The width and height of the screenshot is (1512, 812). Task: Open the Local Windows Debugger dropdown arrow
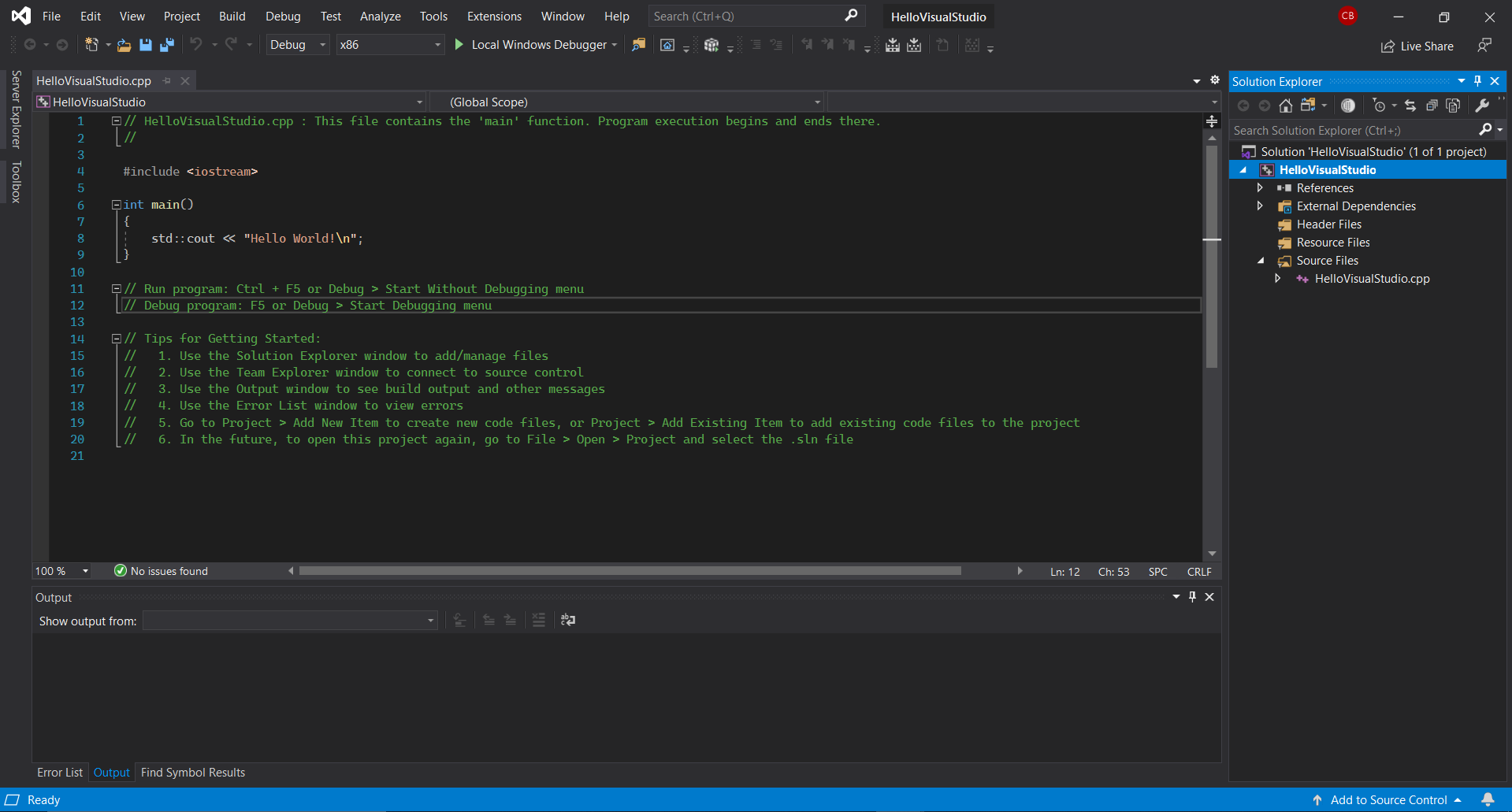[615, 45]
